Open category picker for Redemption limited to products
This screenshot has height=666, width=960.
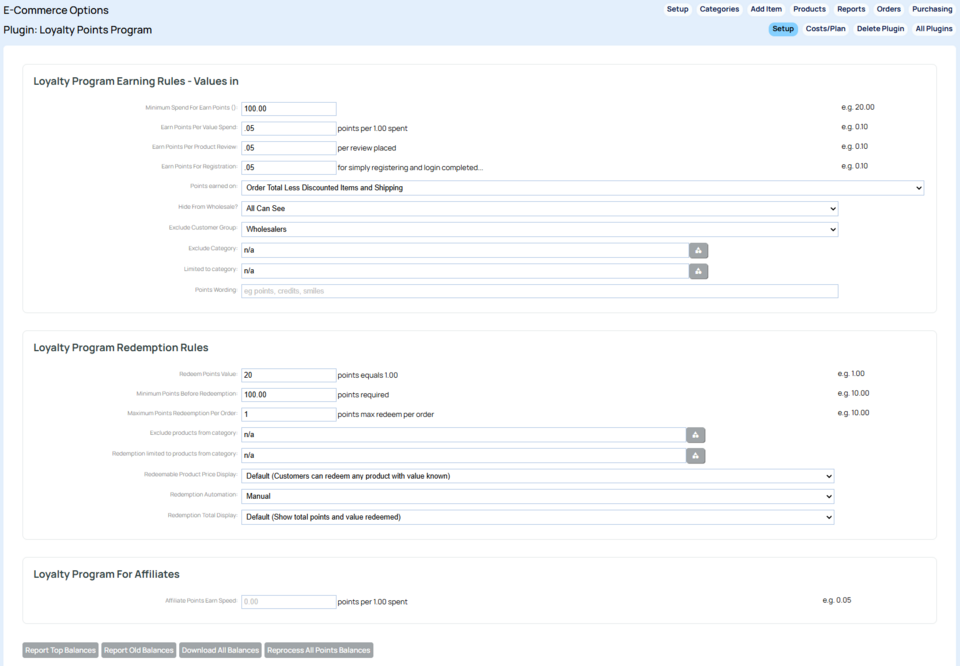(x=695, y=456)
